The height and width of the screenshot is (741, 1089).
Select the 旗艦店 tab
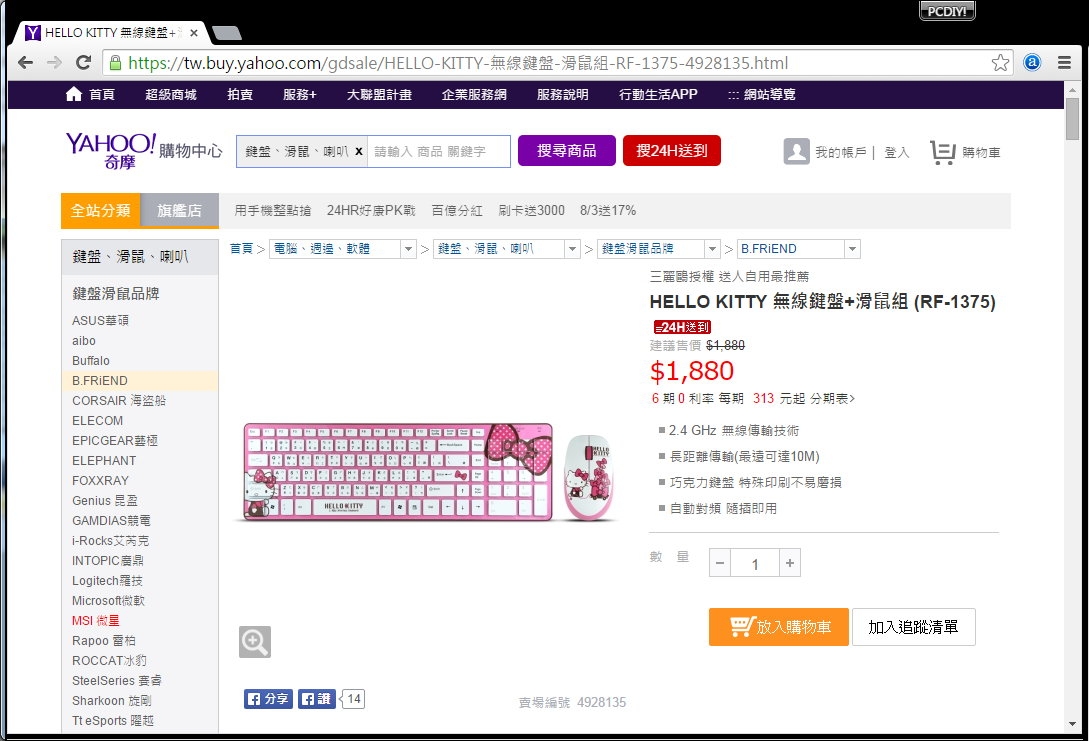coord(179,210)
